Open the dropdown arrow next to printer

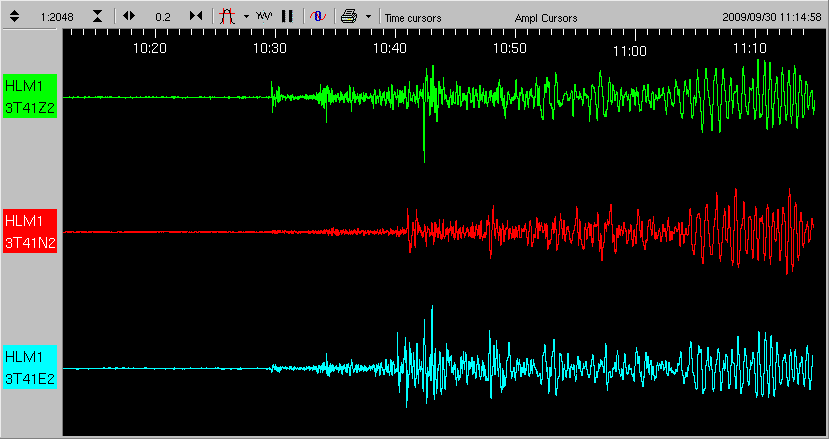[368, 17]
